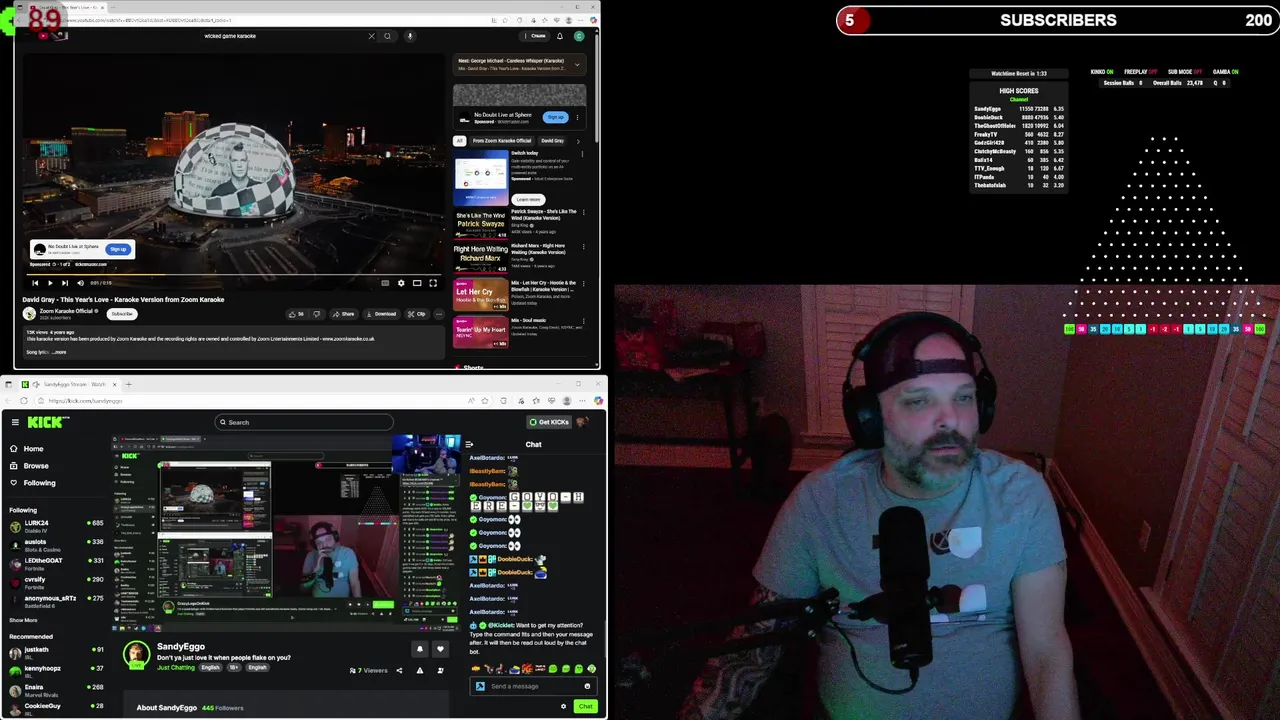
Task: Toggle SandyEggo stream notifications bell
Action: click(x=420, y=649)
